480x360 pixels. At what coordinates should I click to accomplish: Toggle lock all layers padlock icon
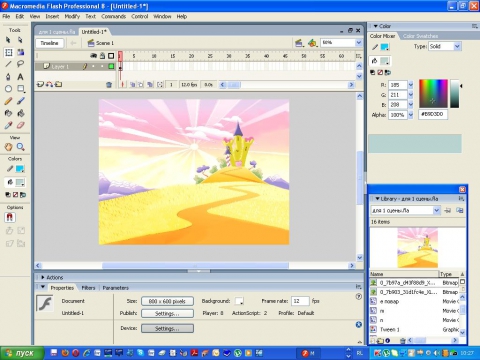point(103,56)
